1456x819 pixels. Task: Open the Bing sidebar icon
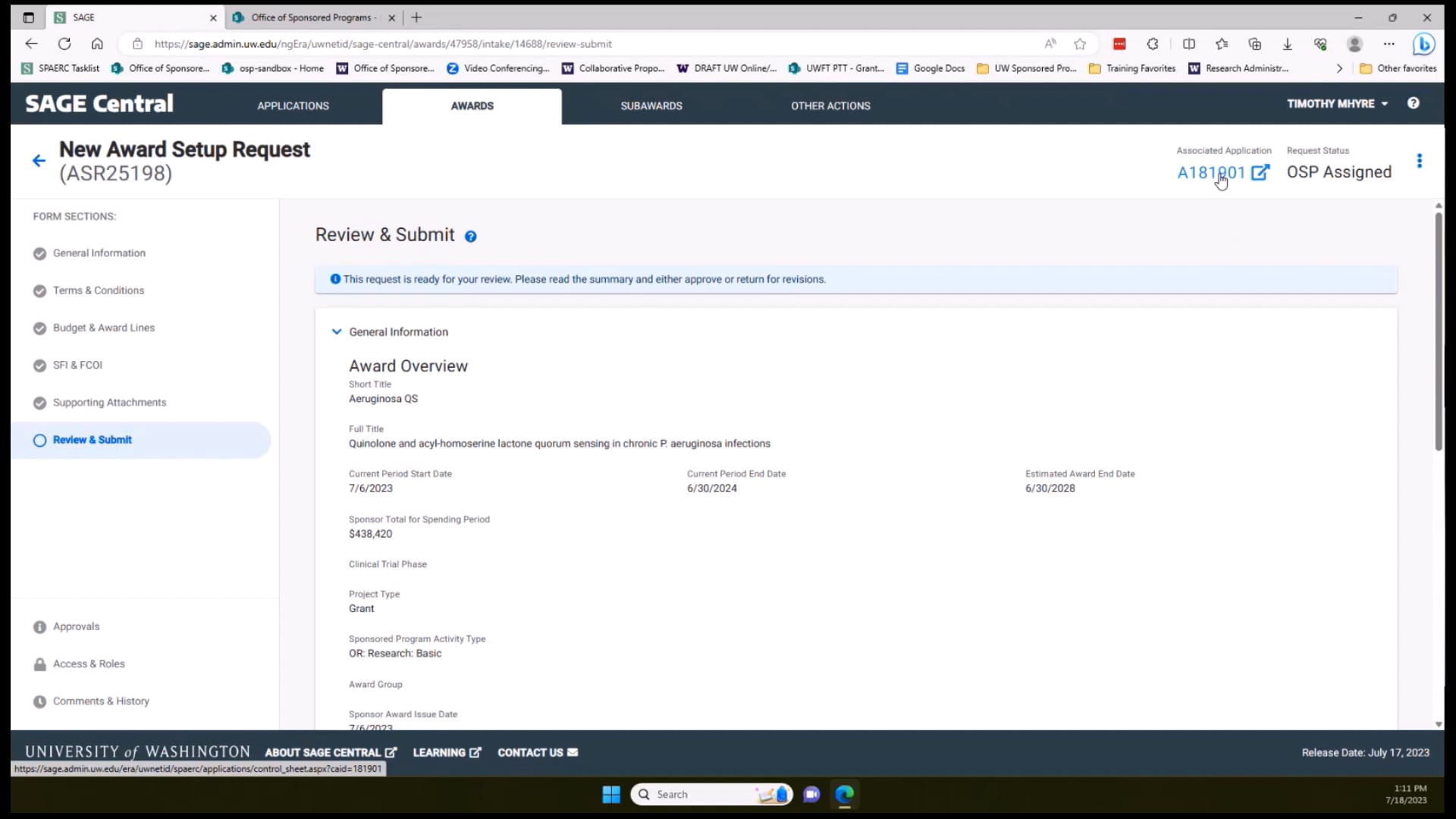coord(1423,45)
